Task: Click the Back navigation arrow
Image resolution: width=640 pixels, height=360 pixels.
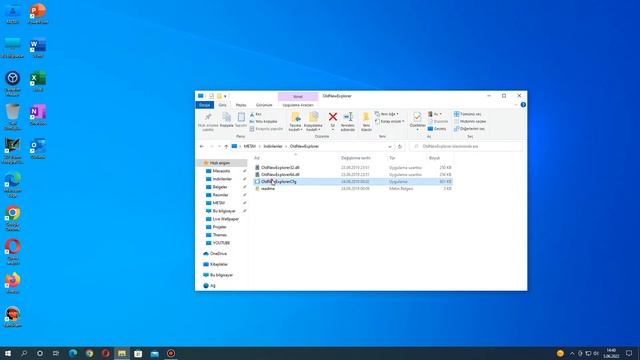Action: [202, 146]
